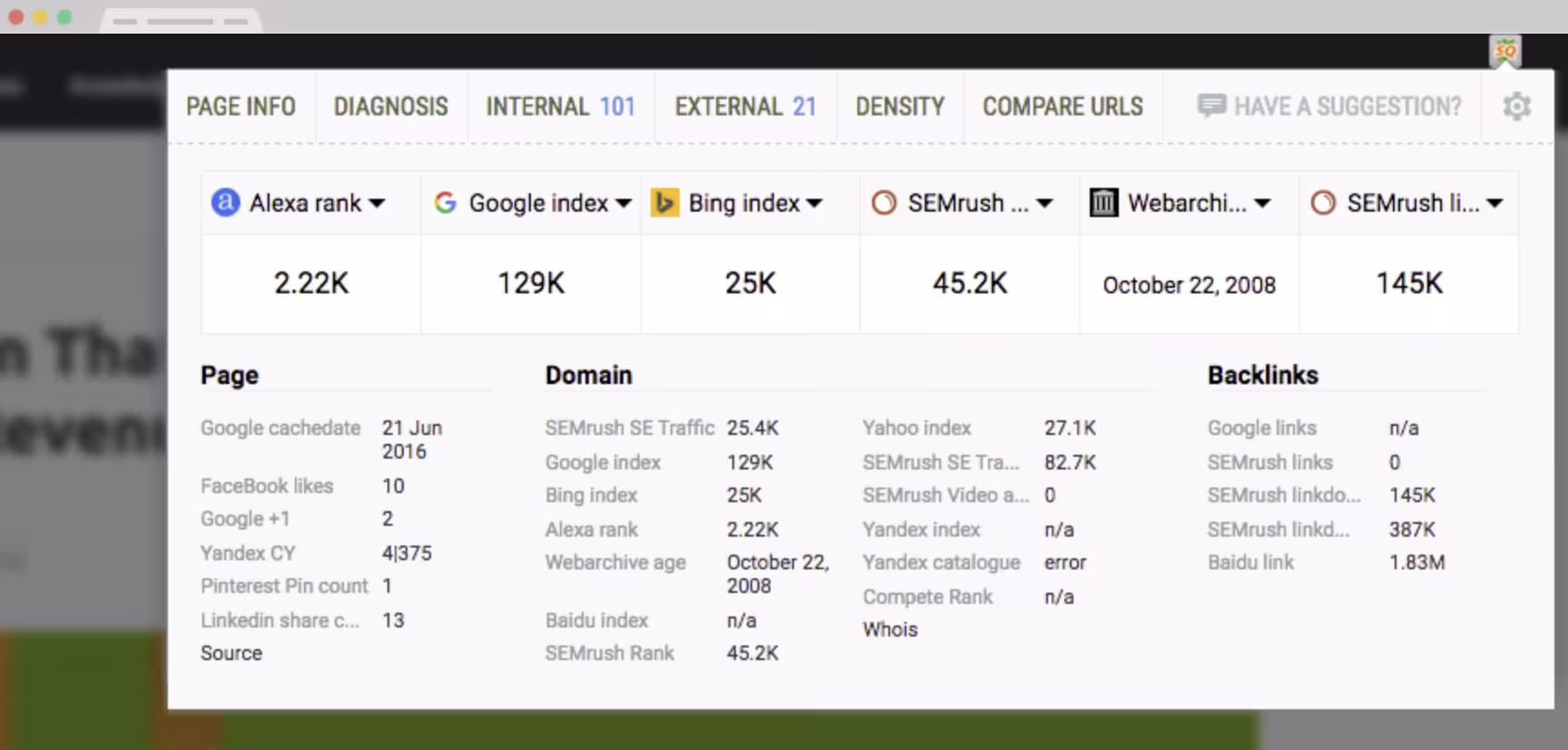Click the October 22, 2008 Webarchive value in the top row
Viewport: 1568px width, 750px height.
pyautogui.click(x=1190, y=285)
